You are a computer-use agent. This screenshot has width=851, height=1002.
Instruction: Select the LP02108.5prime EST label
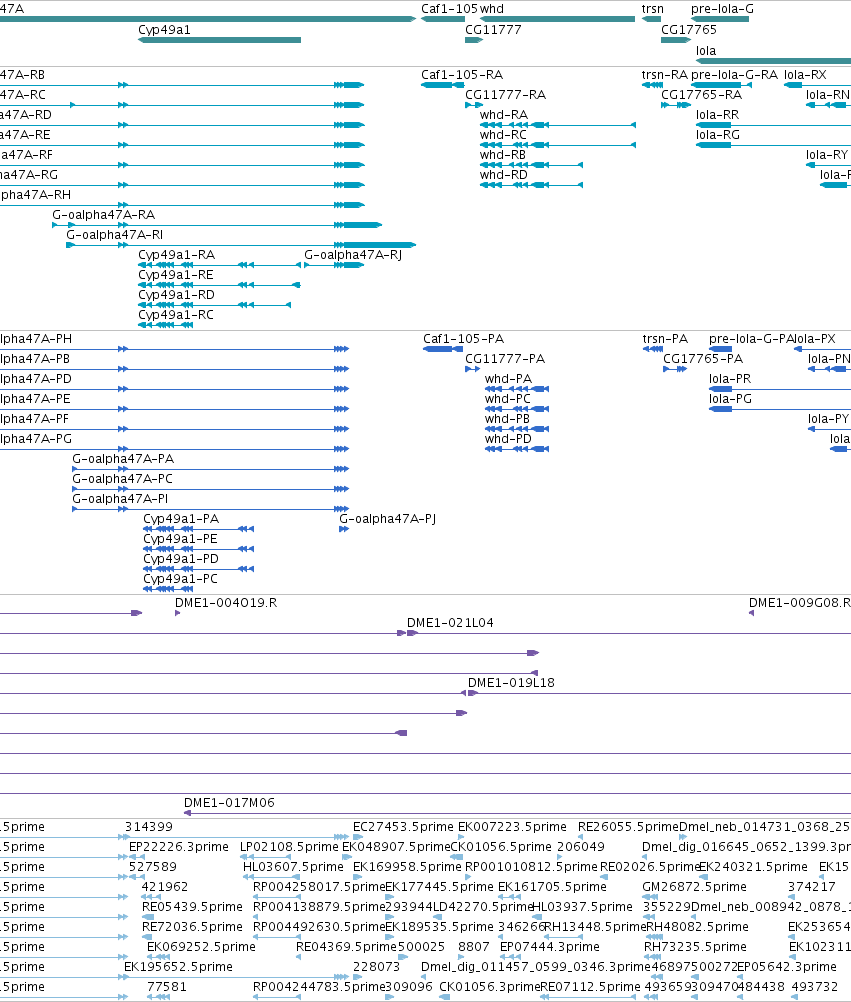point(289,847)
